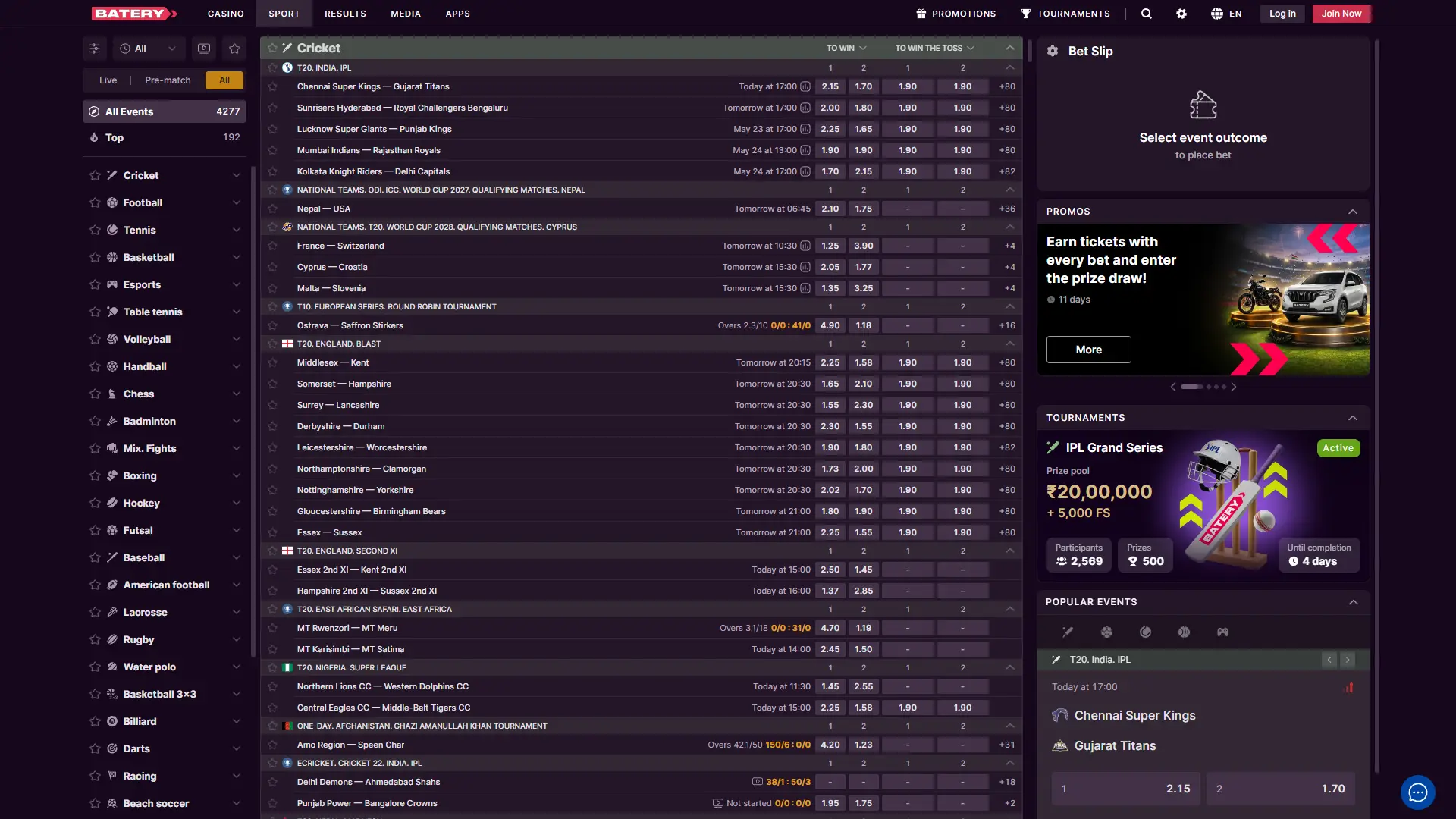
Task: Collapse the Cricket section
Action: tap(1009, 48)
